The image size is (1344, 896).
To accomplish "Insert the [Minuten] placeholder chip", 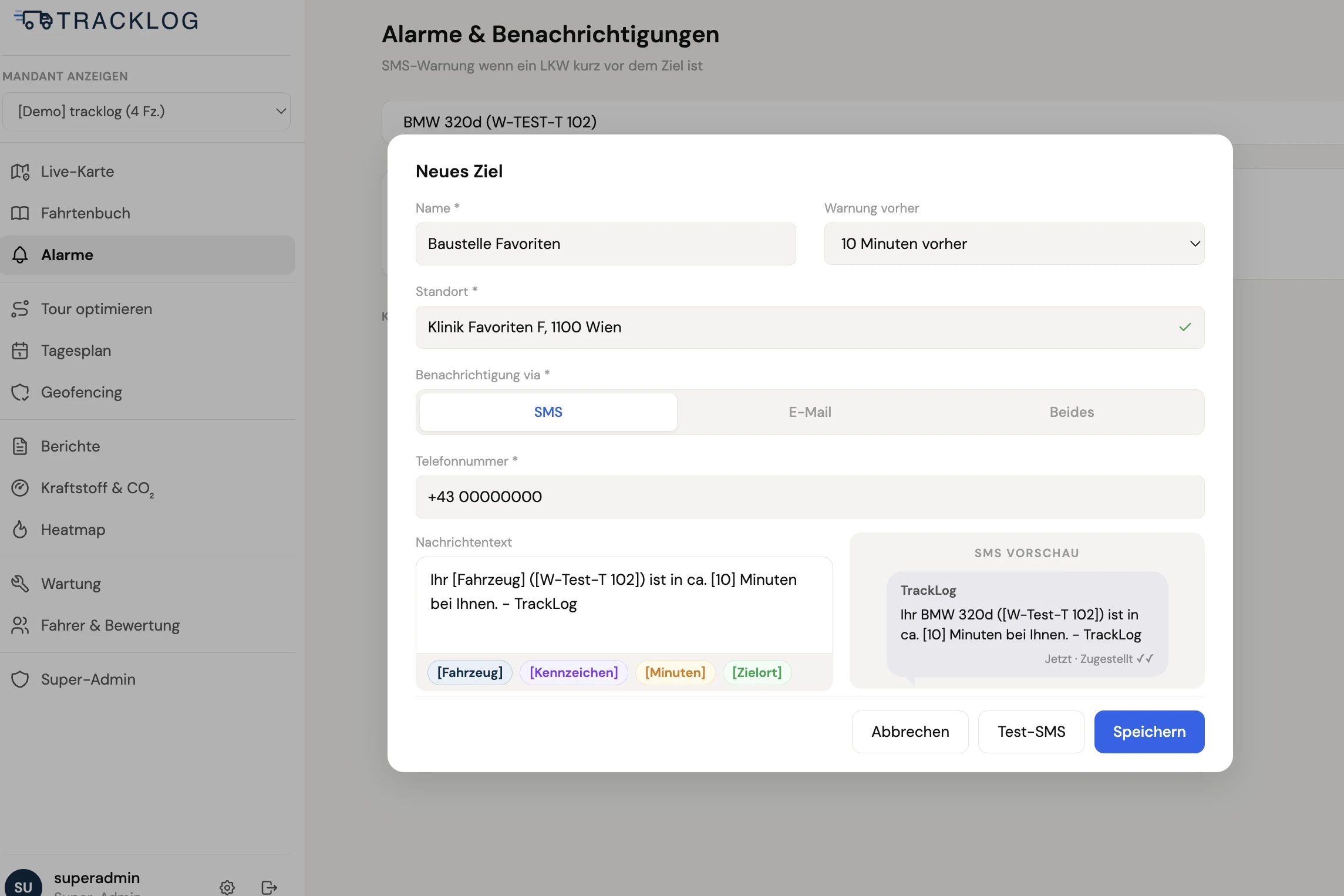I will (x=675, y=672).
